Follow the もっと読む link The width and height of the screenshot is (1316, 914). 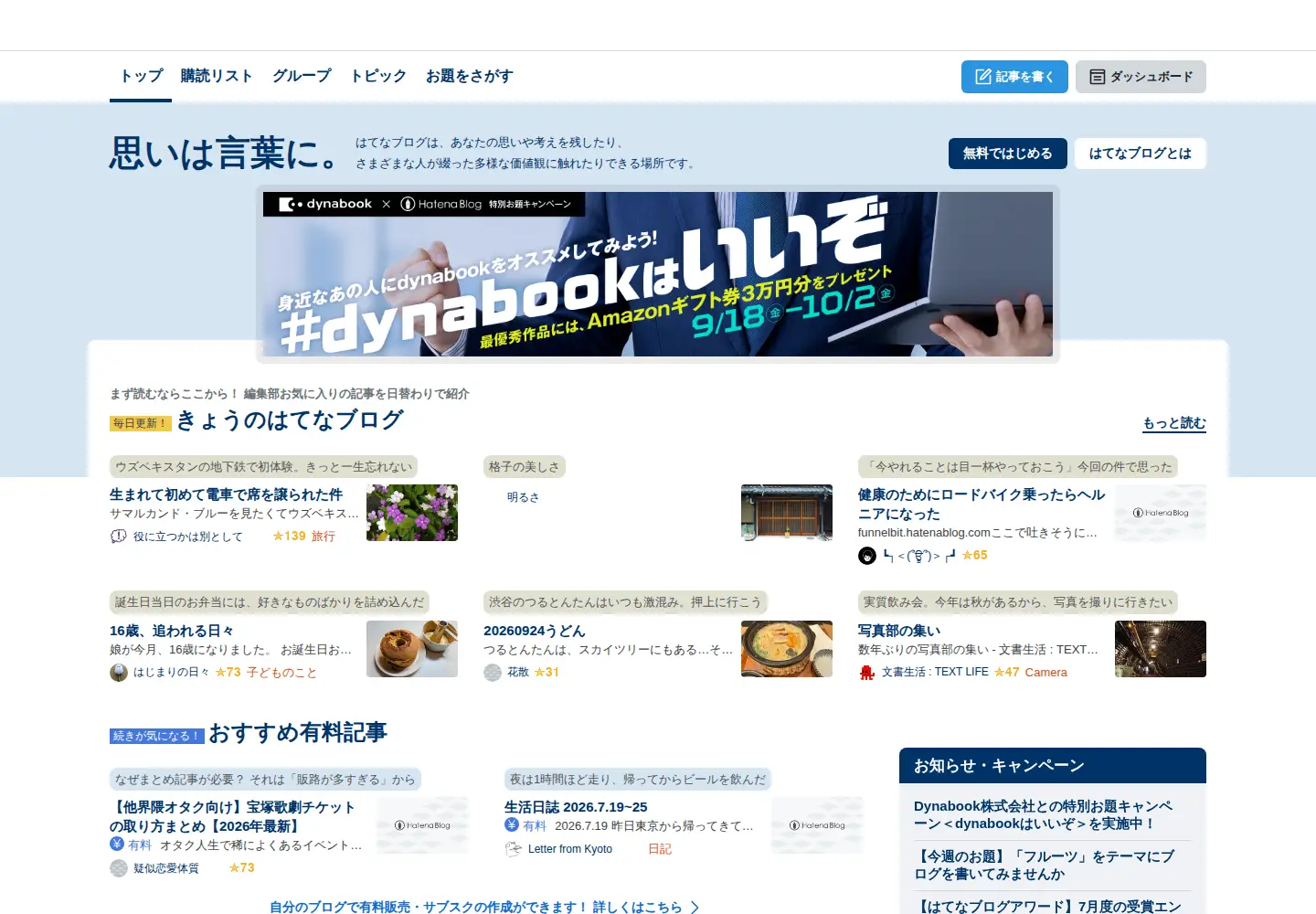pos(1174,423)
